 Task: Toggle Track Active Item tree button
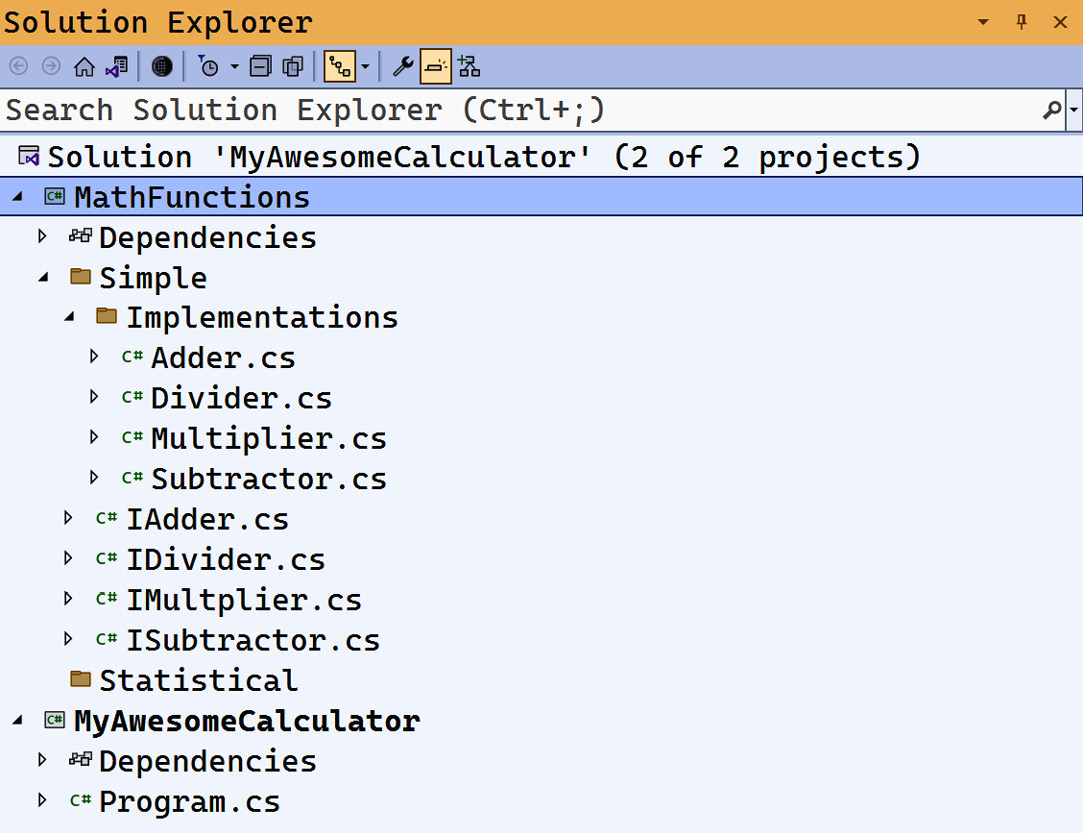[340, 67]
